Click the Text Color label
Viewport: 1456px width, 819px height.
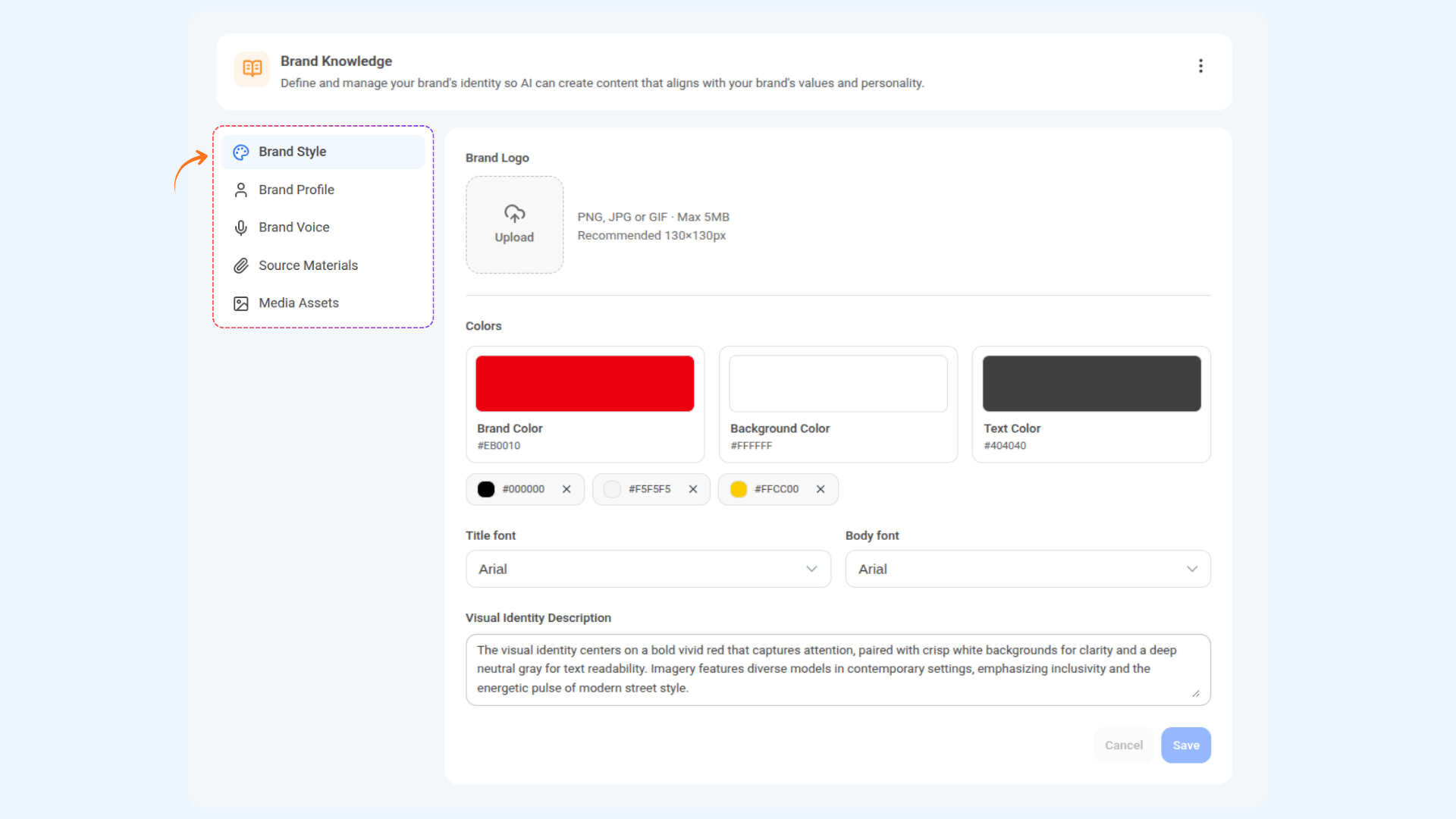click(1012, 428)
